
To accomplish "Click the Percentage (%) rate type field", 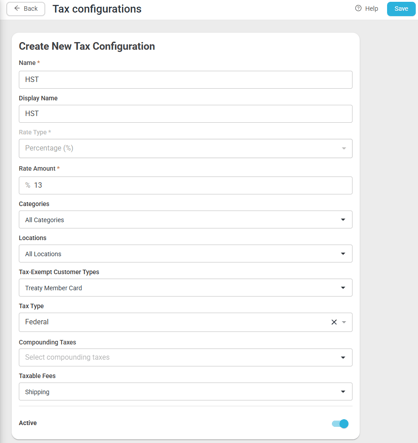I will click(185, 148).
